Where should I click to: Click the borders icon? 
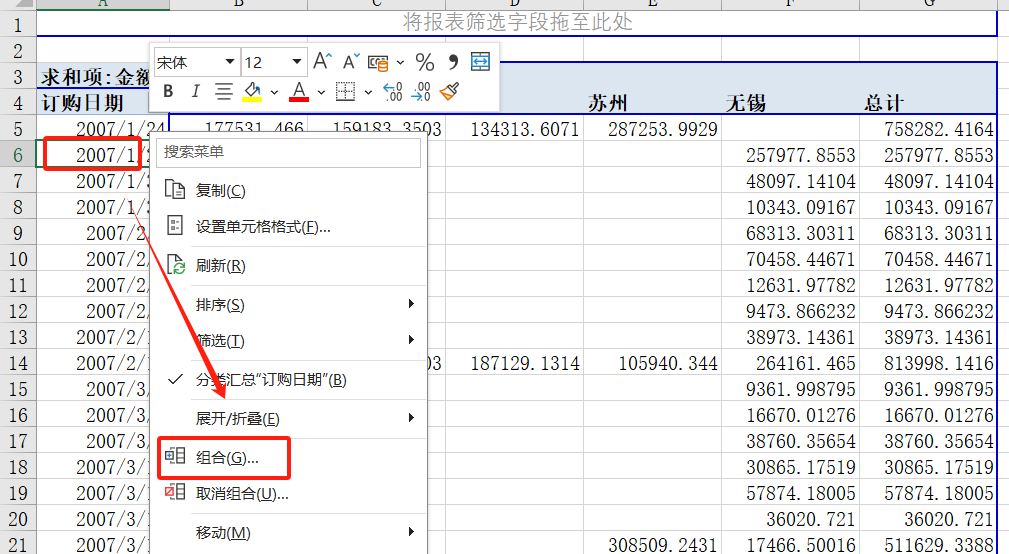346,91
